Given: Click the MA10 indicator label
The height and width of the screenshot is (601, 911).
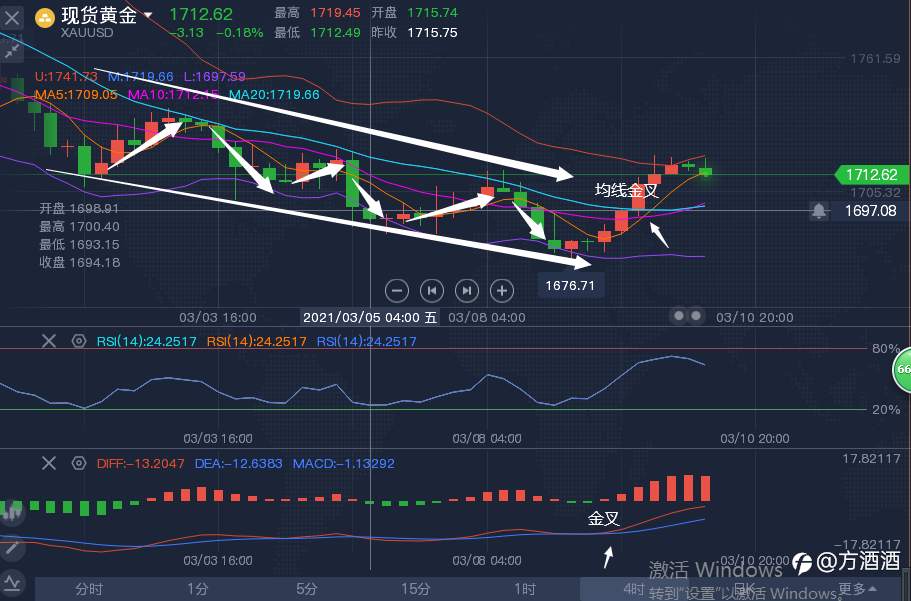Looking at the screenshot, I should 173,95.
